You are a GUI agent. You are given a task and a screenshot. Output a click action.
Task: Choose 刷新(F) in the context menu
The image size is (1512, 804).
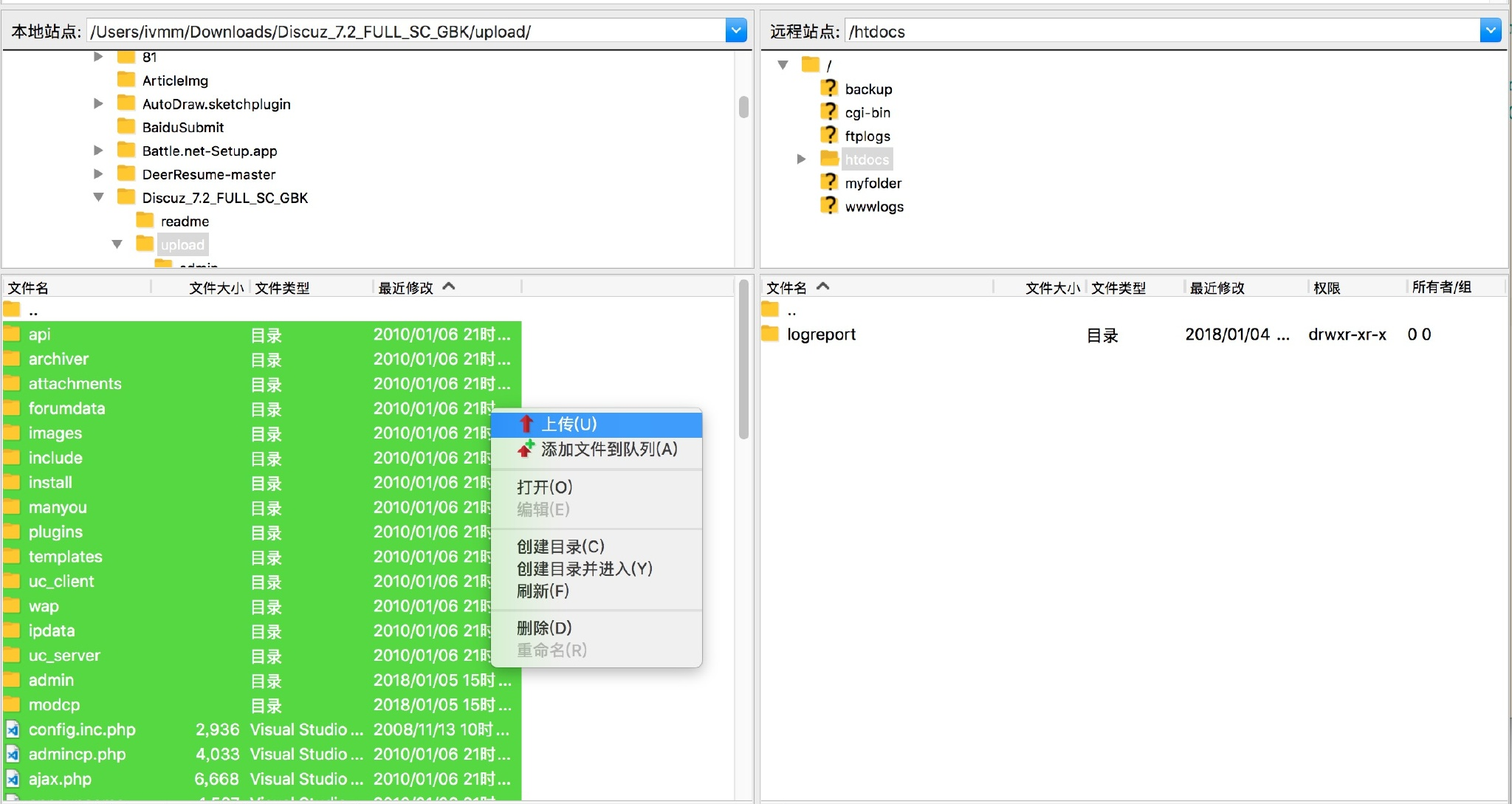click(x=543, y=591)
